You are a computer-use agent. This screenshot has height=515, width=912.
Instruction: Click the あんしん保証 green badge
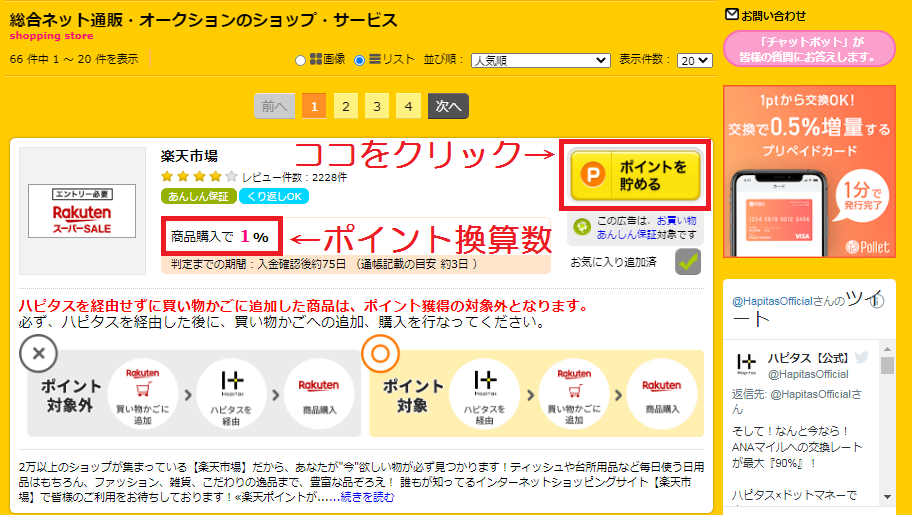(198, 197)
